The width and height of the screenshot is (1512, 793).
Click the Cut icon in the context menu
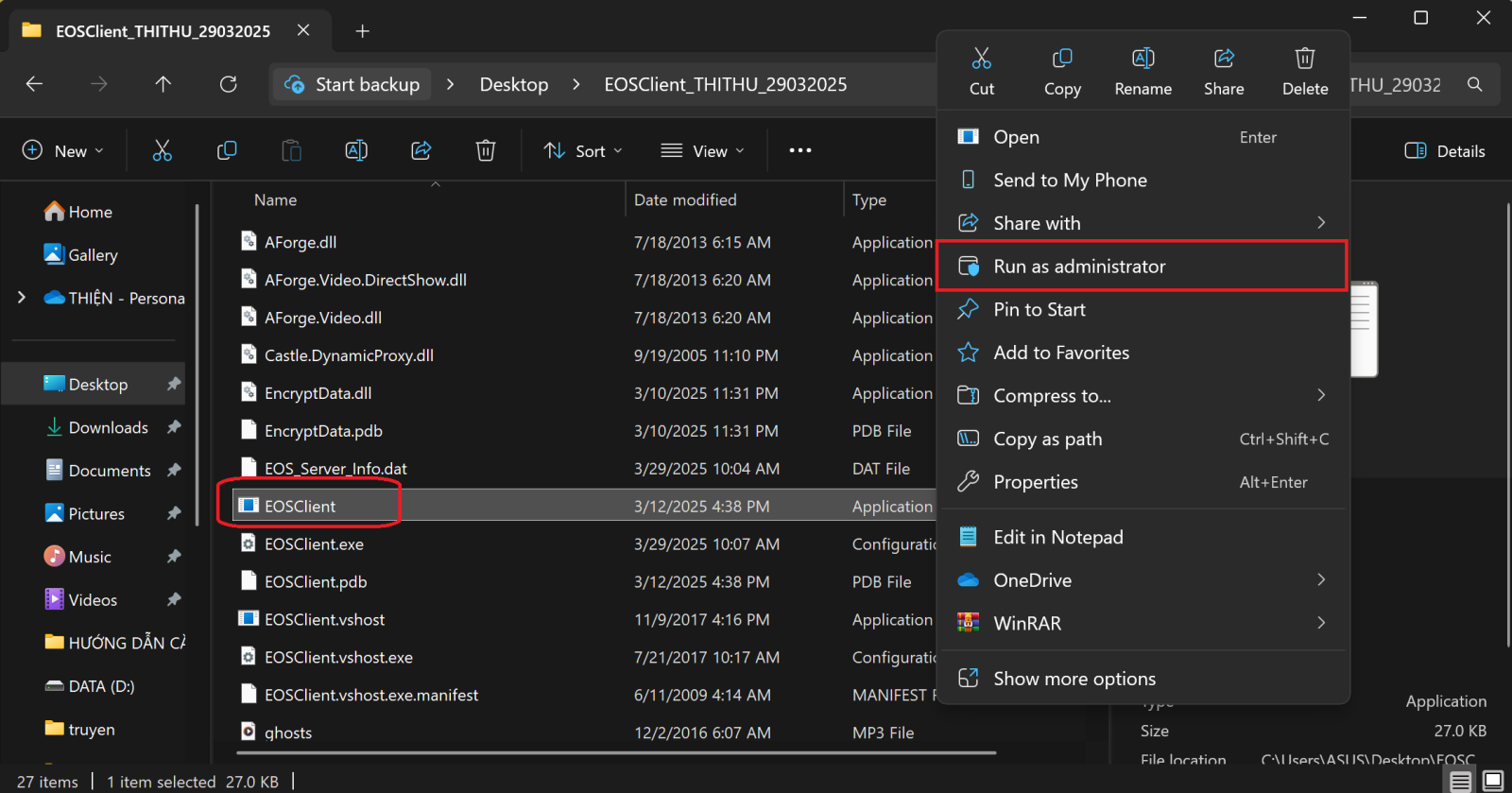coord(982,59)
